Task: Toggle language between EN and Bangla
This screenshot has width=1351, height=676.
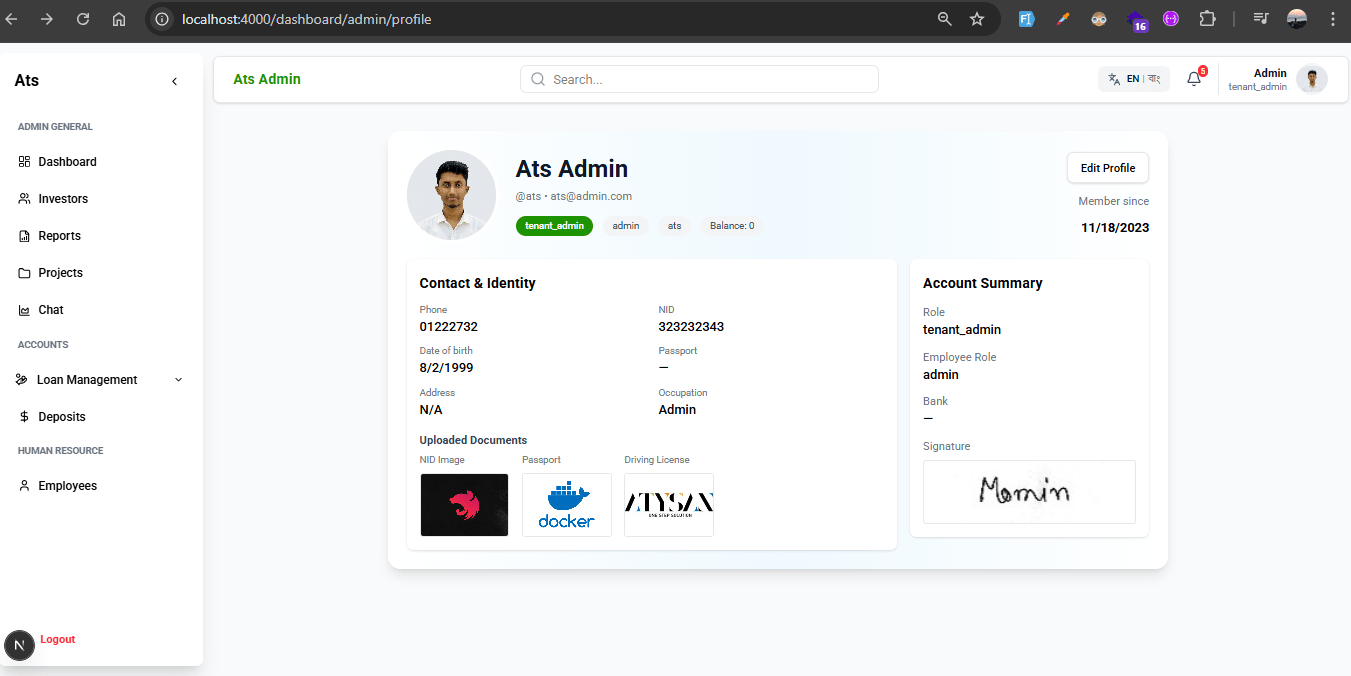Action: coord(1133,79)
